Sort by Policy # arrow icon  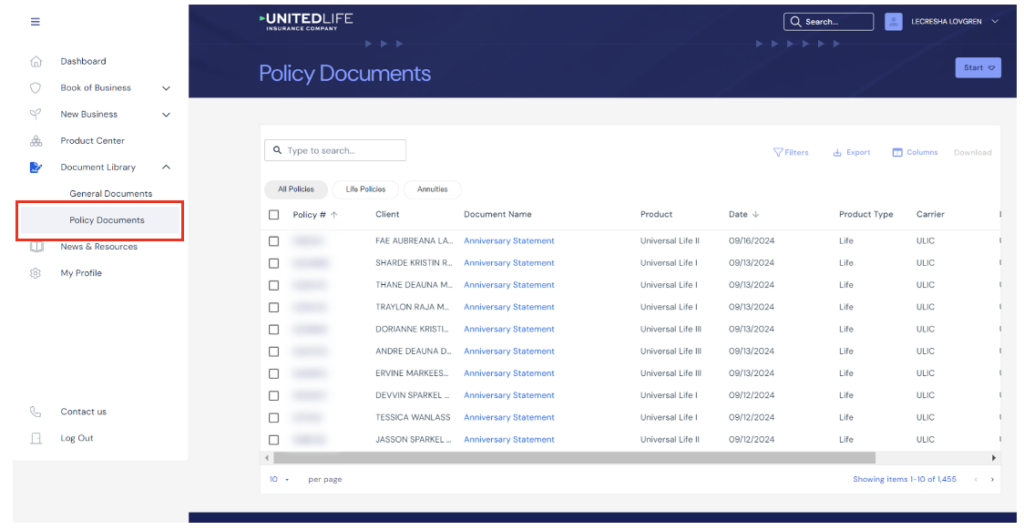(x=334, y=215)
